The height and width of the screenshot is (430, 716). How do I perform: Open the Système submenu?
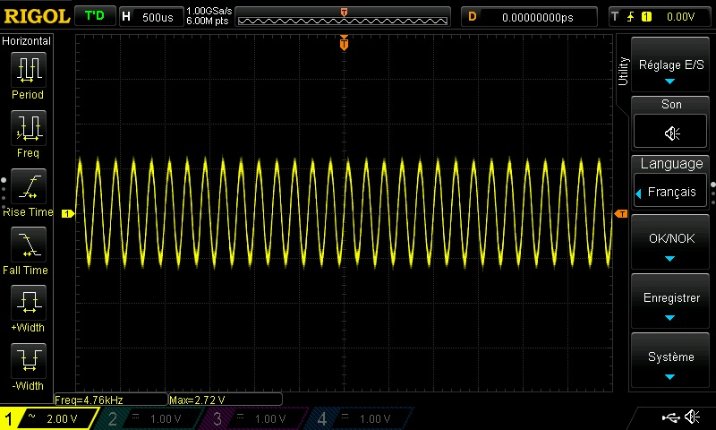tap(670, 361)
